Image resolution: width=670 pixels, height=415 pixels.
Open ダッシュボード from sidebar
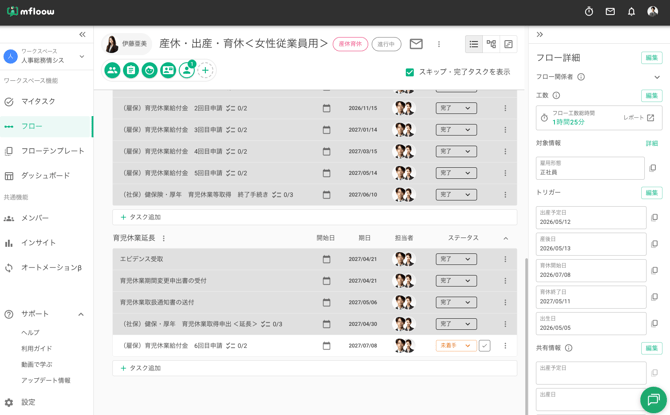click(x=47, y=176)
